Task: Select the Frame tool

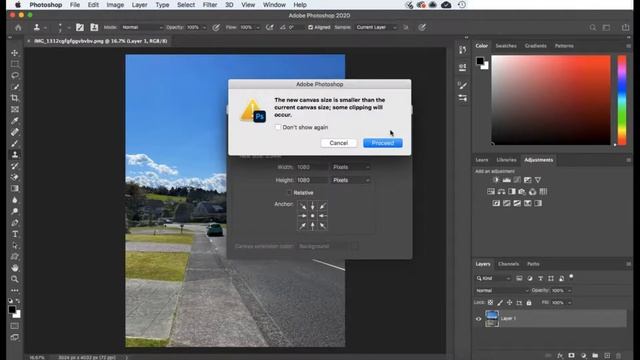Action: point(15,109)
